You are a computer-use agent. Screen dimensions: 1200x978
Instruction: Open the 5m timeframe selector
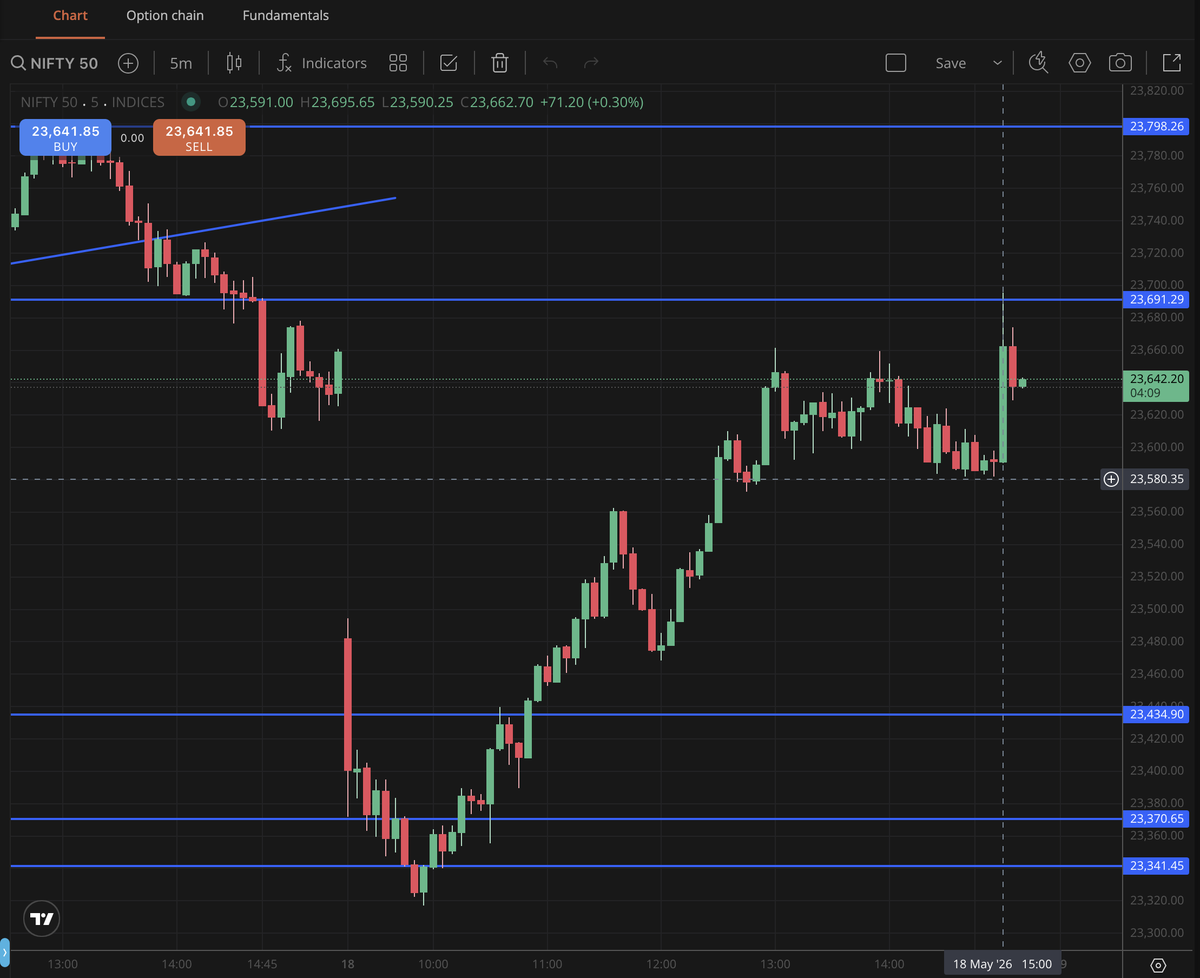pyautogui.click(x=181, y=63)
